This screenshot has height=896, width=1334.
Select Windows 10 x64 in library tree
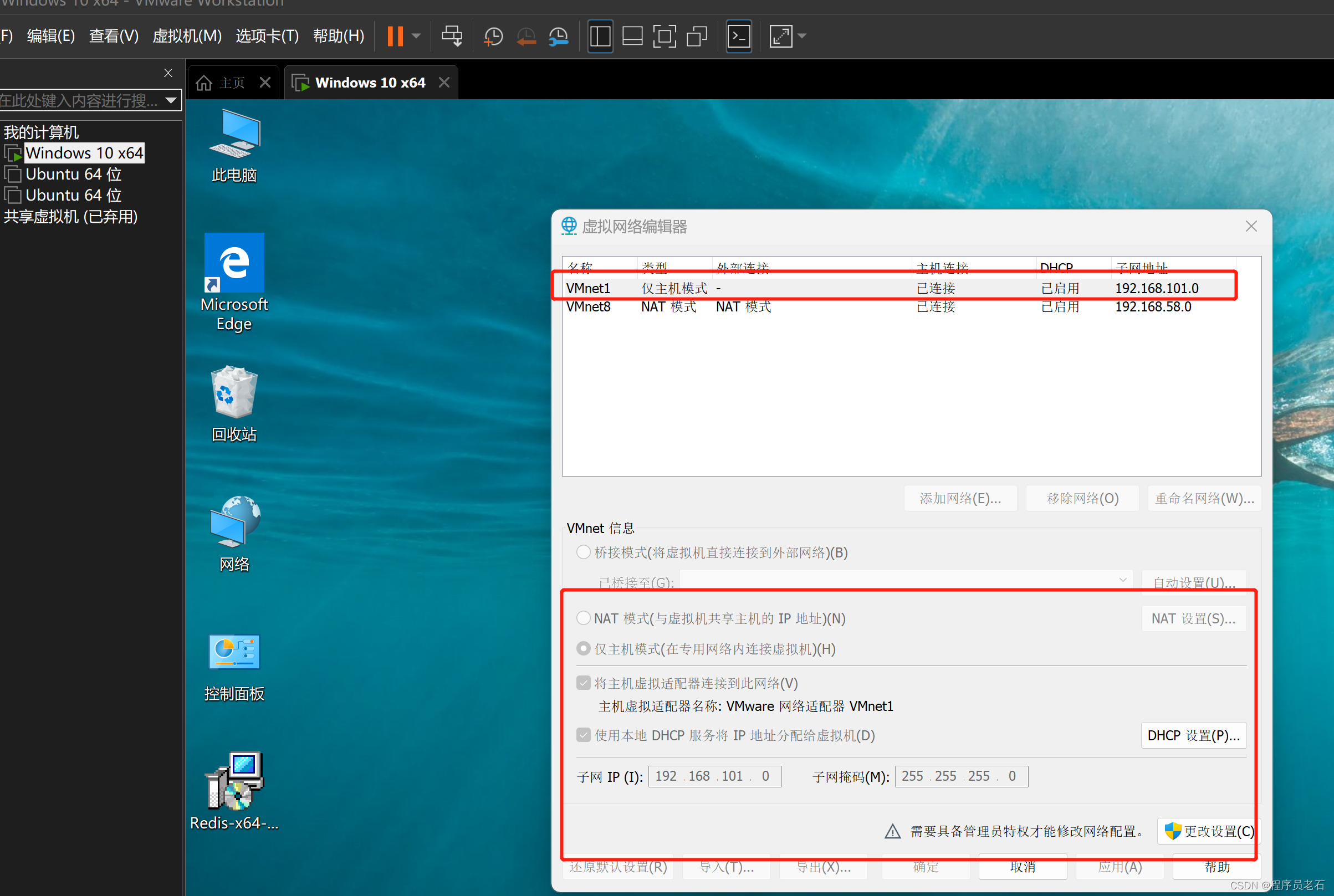84,153
